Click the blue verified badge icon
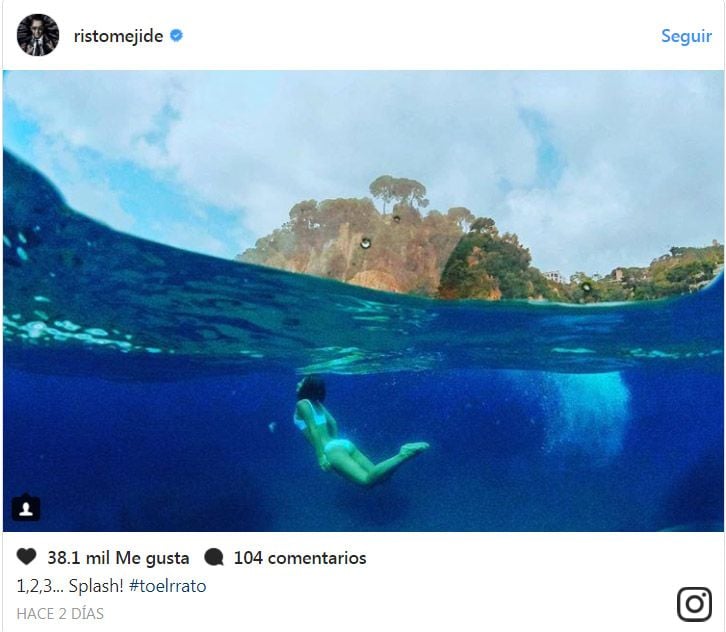 [176, 35]
